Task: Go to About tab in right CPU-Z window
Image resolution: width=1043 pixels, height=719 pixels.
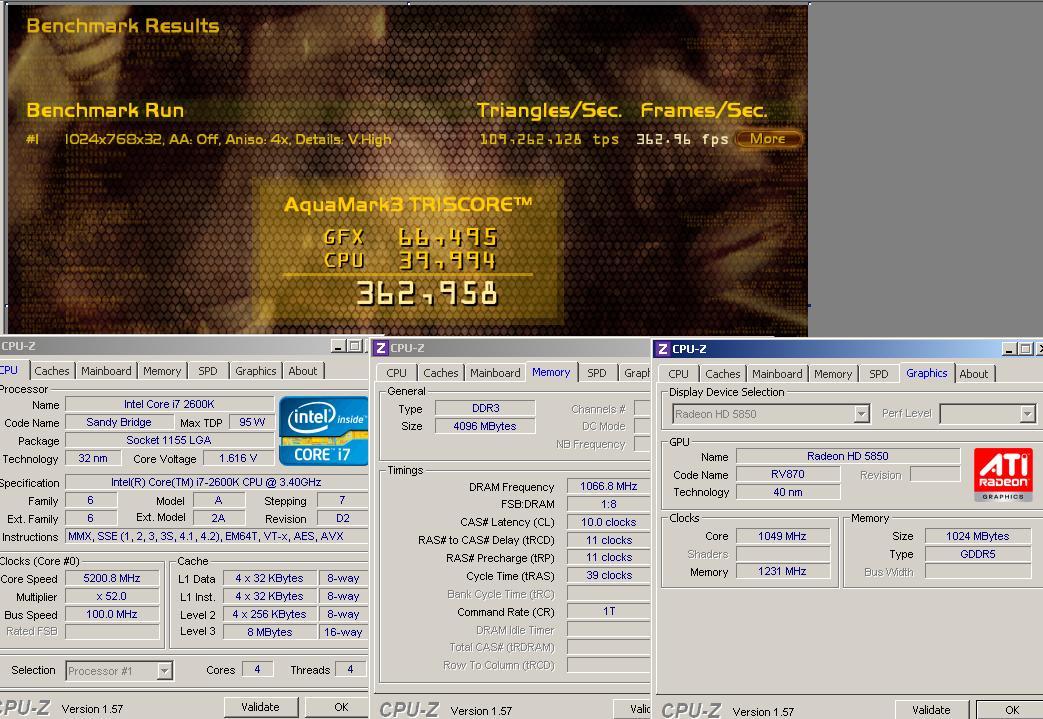Action: pos(974,374)
